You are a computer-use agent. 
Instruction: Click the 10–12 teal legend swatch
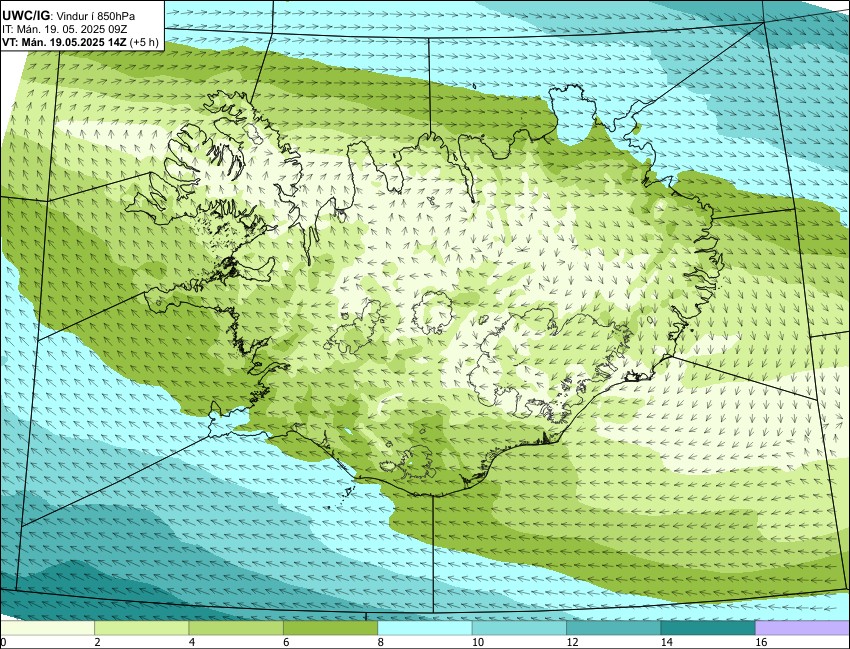pos(519,628)
